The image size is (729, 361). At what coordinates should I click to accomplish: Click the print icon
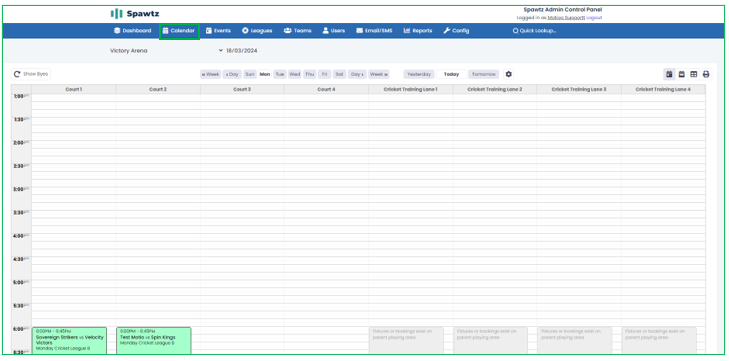706,74
